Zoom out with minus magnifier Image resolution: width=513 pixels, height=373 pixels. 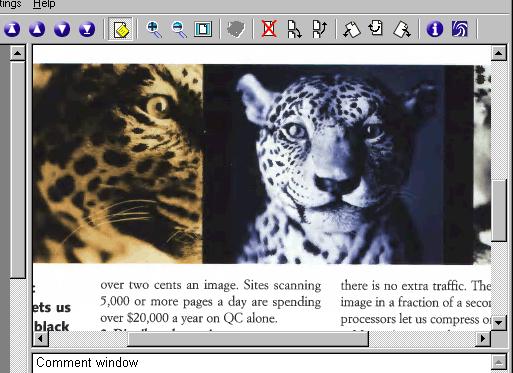coord(179,29)
